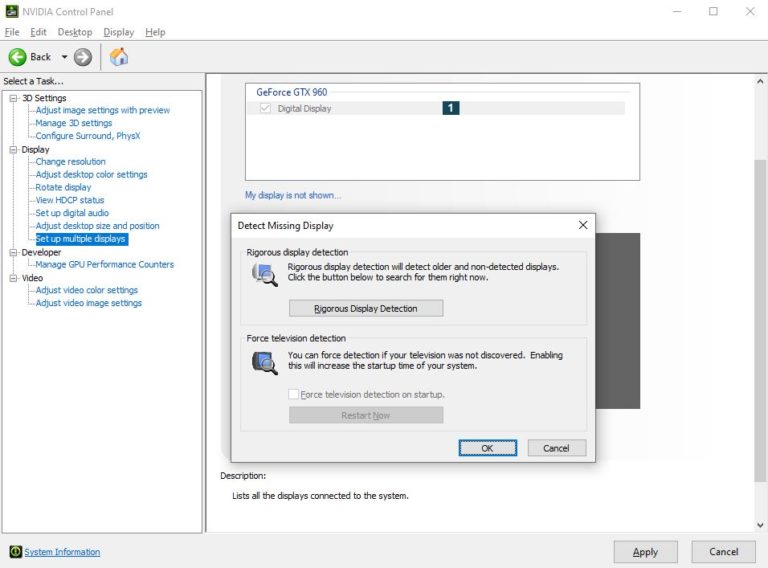Confirm the dialog with OK

487,448
